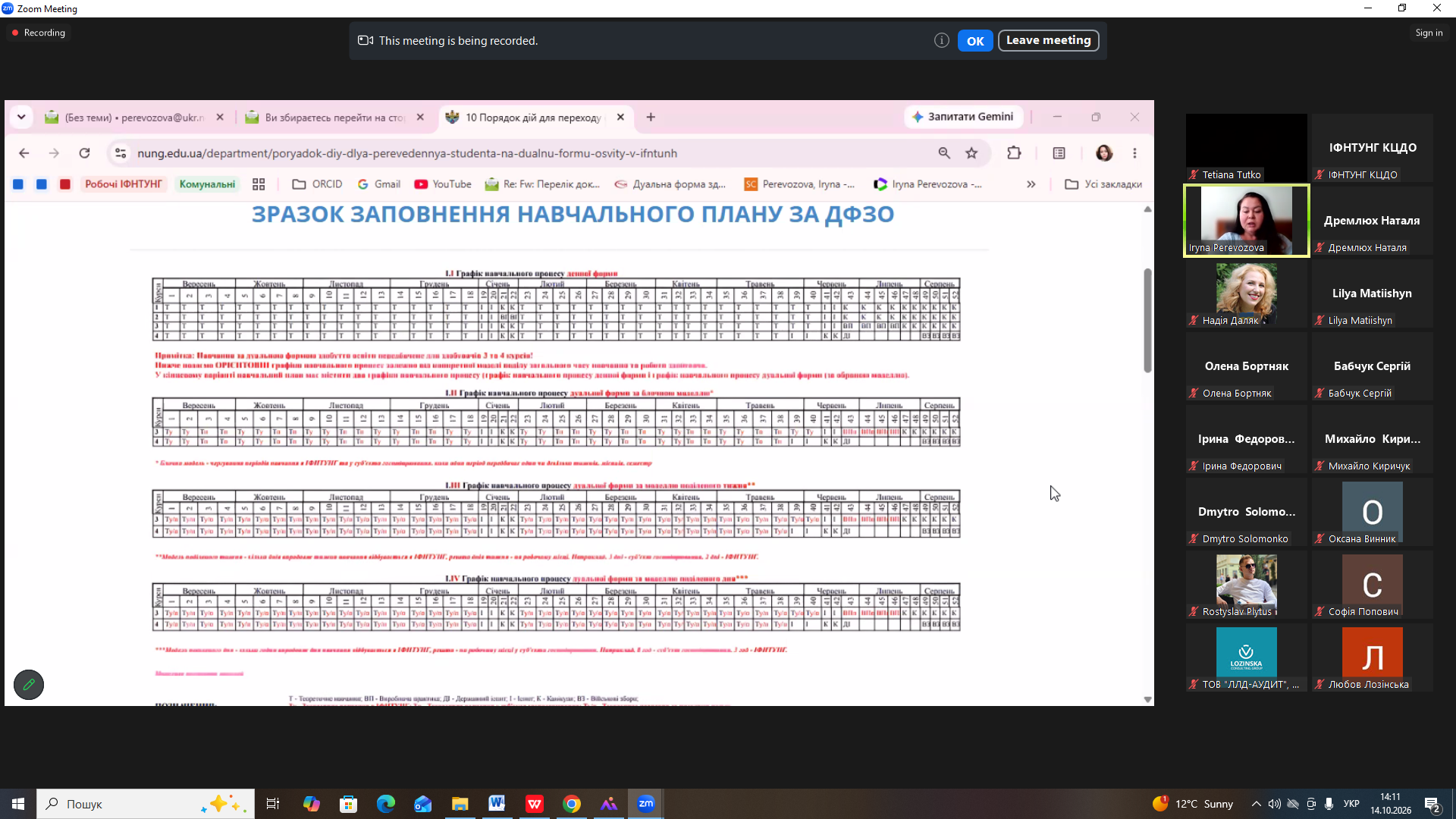Open the ORCID bookmarks folder
1456x819 pixels.
317,184
